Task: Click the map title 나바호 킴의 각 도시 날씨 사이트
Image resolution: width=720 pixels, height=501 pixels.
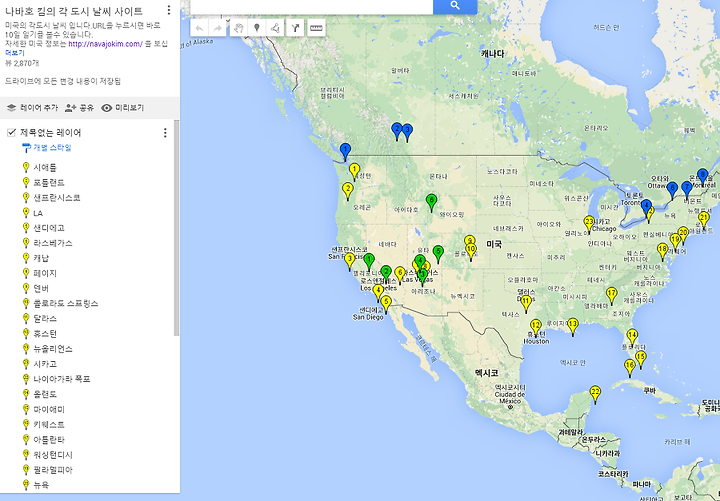Action: 74,11
